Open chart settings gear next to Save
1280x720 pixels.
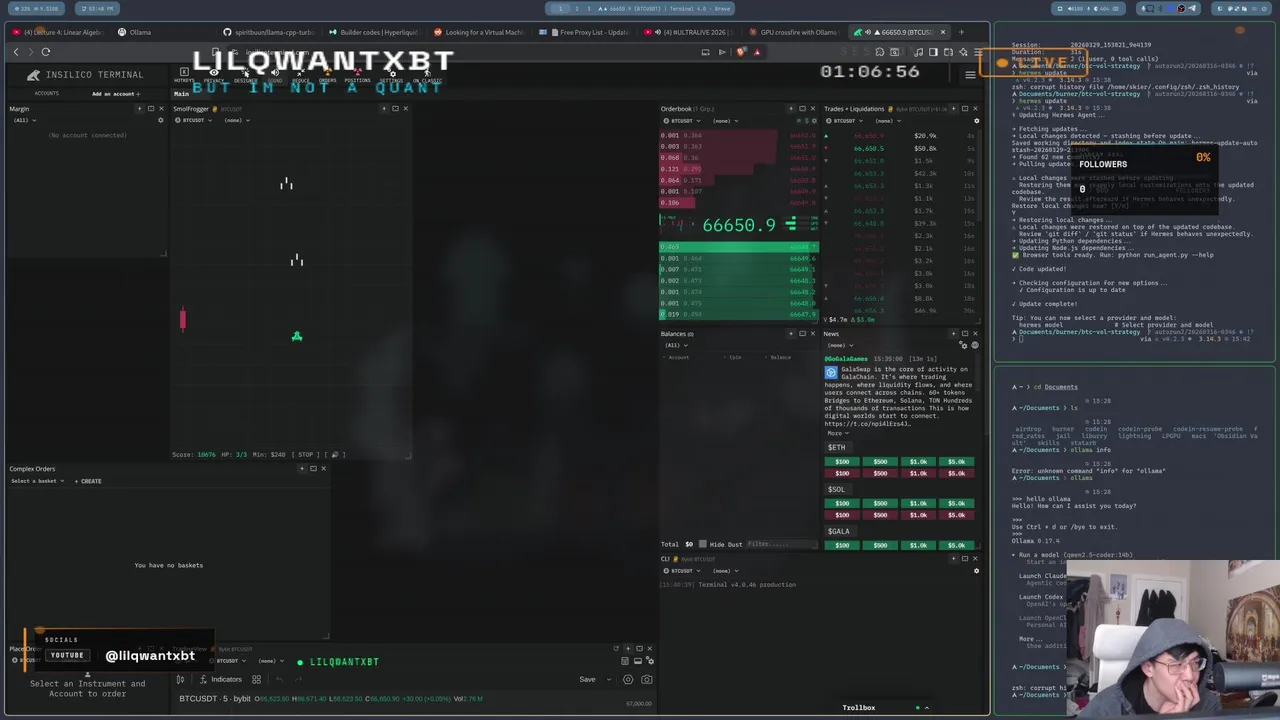tap(628, 679)
